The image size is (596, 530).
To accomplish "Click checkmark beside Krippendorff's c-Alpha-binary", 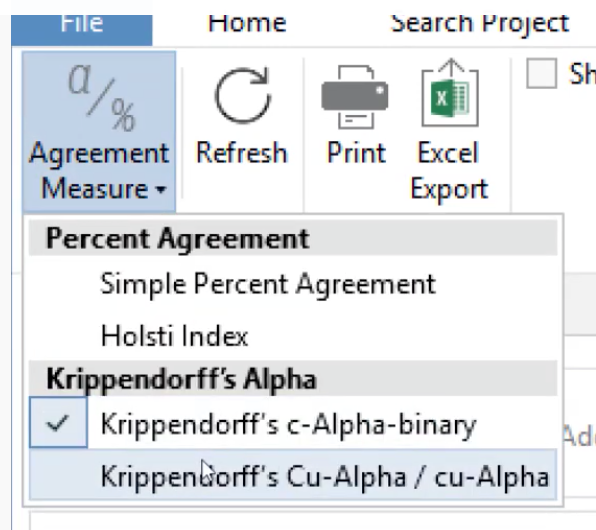I will tap(58, 423).
